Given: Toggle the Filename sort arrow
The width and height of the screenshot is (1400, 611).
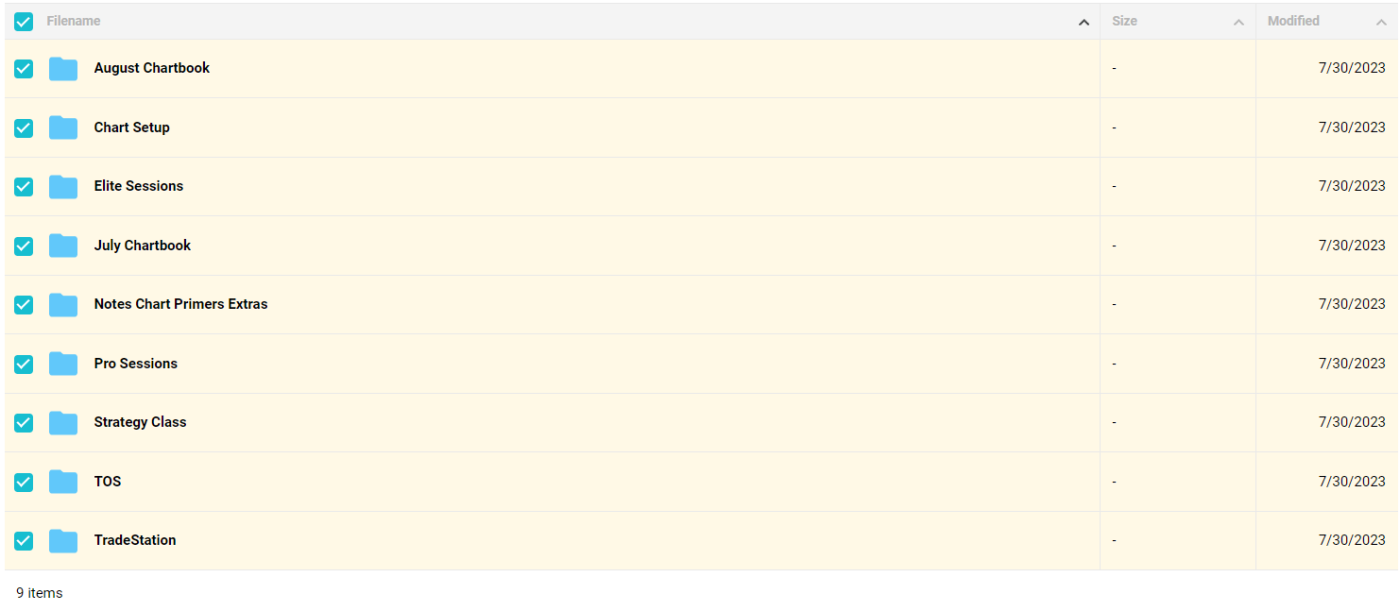Looking at the screenshot, I should (1084, 22).
